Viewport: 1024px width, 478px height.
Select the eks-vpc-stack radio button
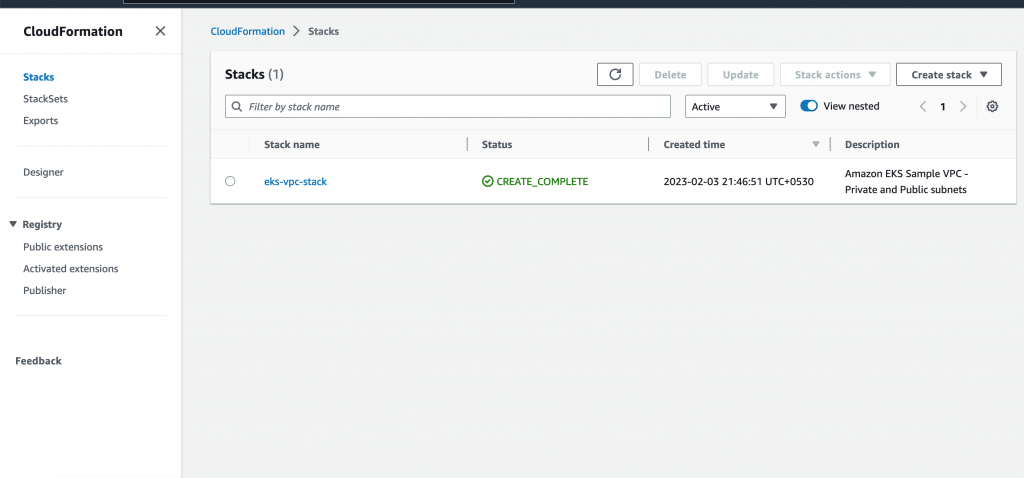(x=230, y=182)
